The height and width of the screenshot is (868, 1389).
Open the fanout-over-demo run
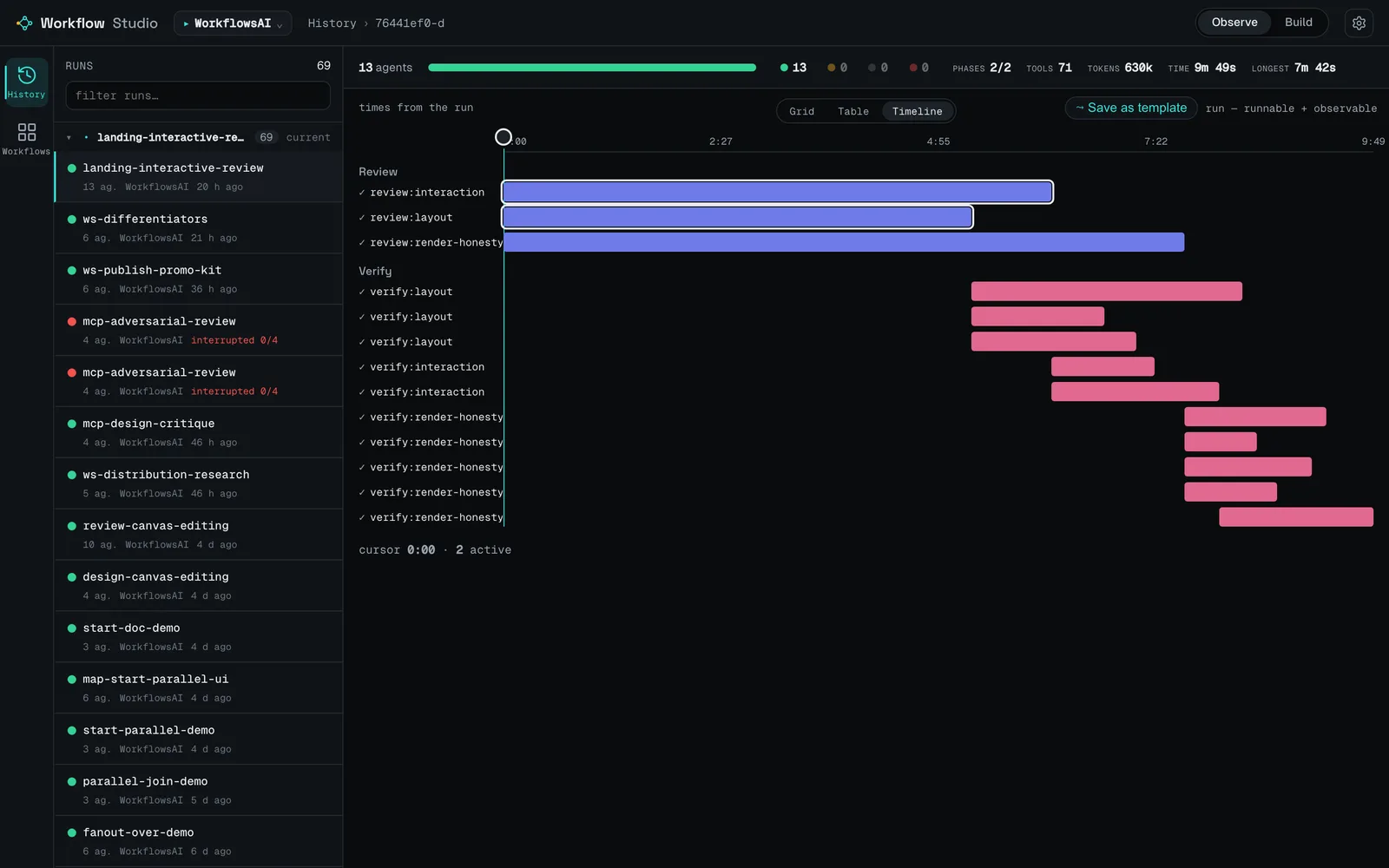(x=199, y=842)
